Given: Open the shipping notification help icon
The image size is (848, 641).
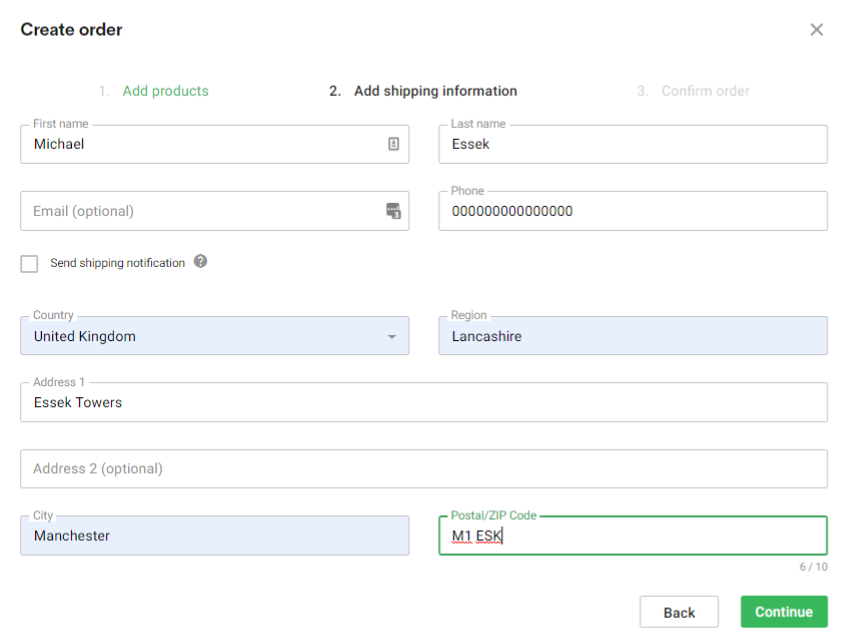Looking at the screenshot, I should coord(201,261).
